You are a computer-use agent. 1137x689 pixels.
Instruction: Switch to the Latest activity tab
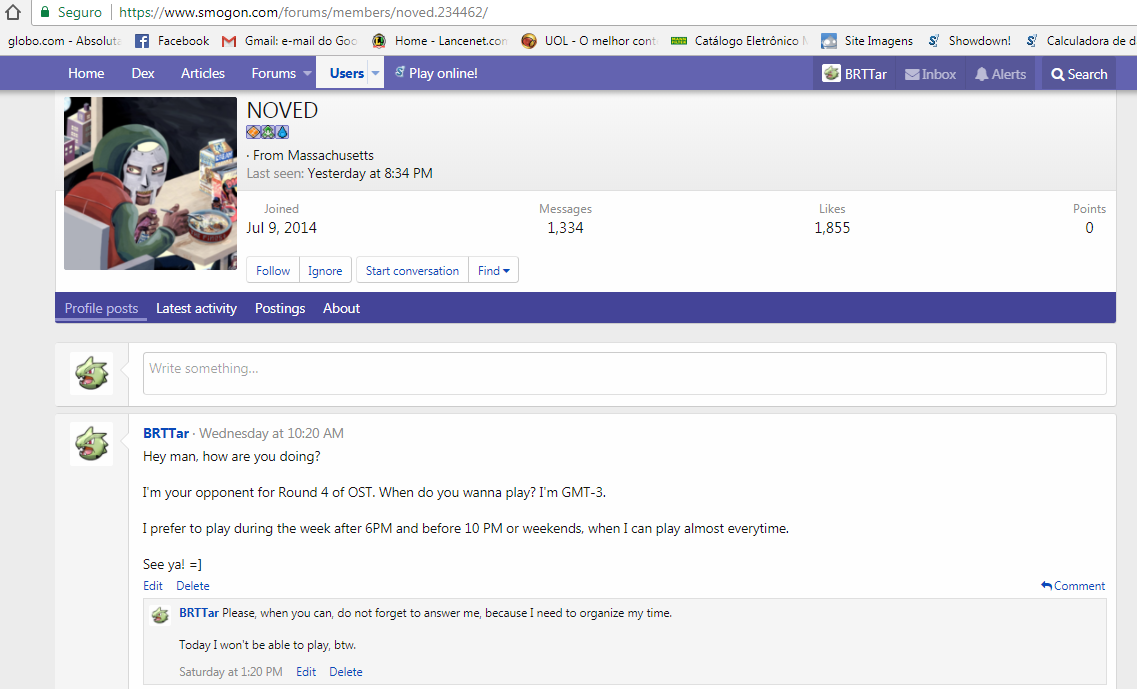click(x=196, y=308)
